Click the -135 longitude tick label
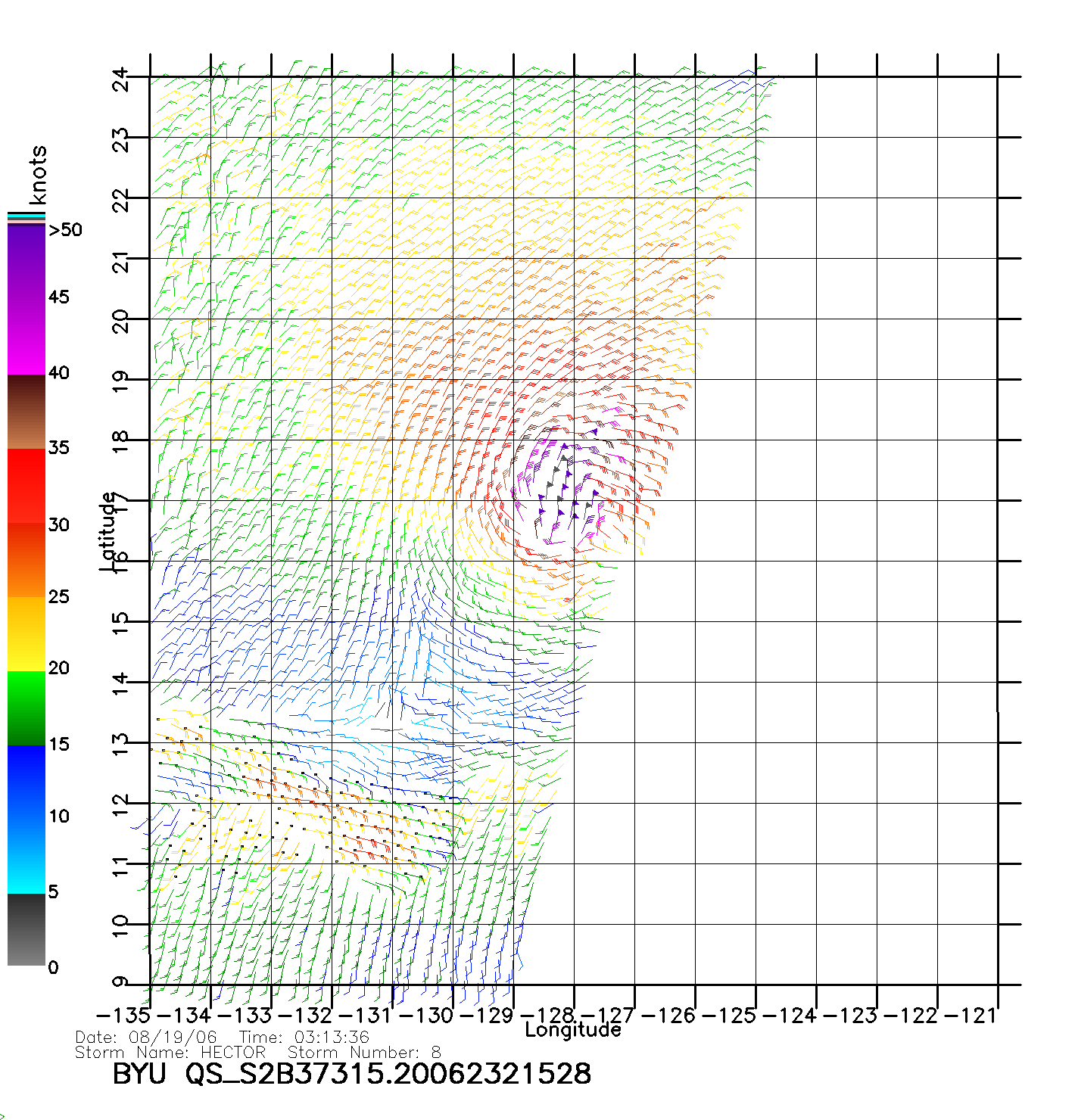 (123, 1016)
